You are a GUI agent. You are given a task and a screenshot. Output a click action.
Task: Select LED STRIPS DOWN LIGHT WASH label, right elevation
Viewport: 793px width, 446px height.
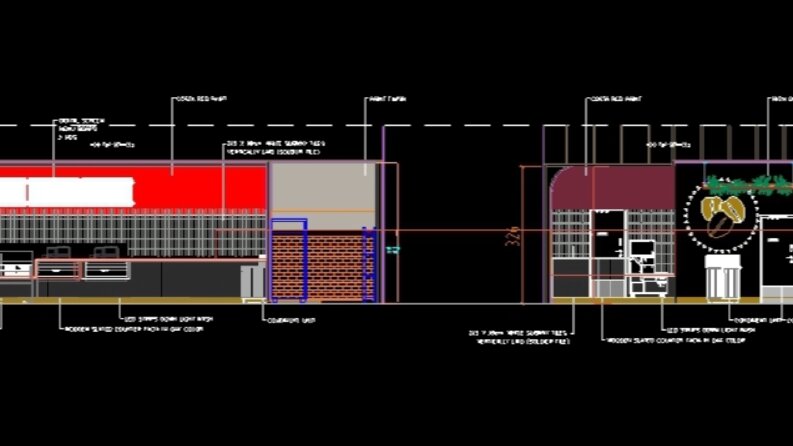click(711, 330)
